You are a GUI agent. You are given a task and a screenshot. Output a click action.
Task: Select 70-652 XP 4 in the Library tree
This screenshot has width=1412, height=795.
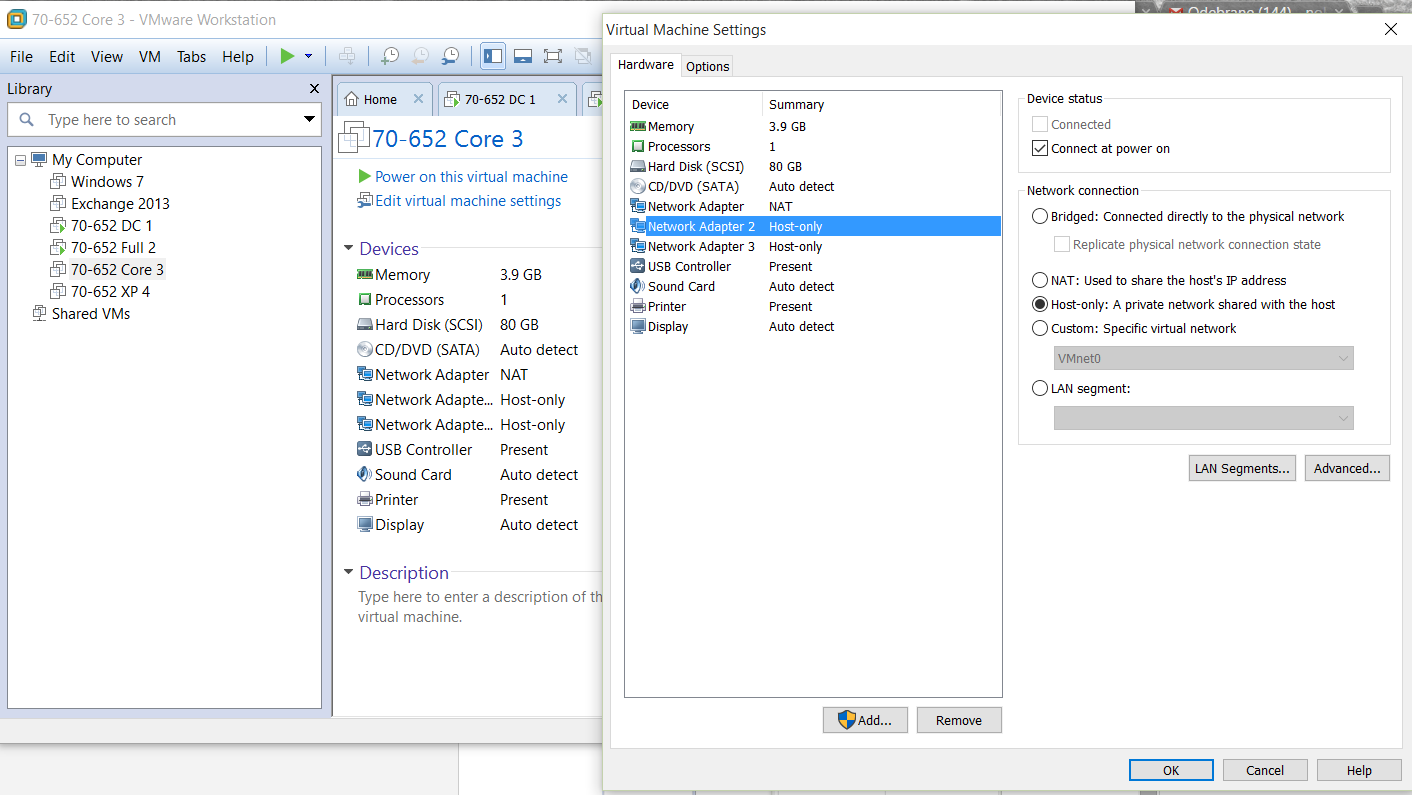(x=110, y=292)
